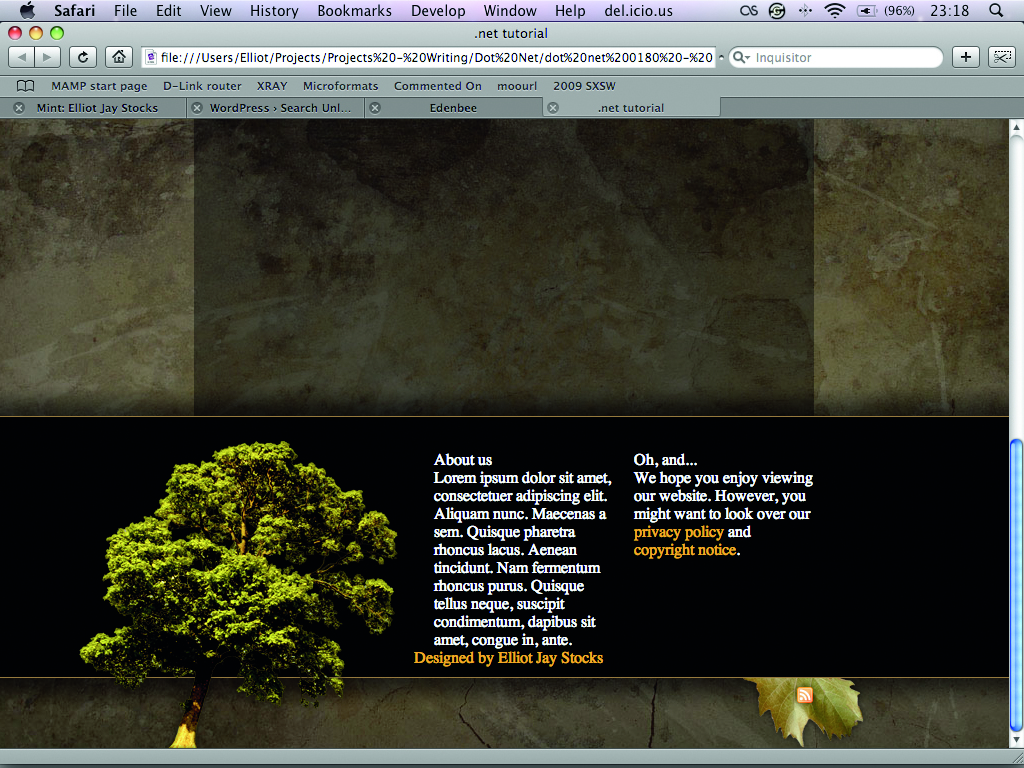Open the moourl bookmark

click(x=517, y=86)
